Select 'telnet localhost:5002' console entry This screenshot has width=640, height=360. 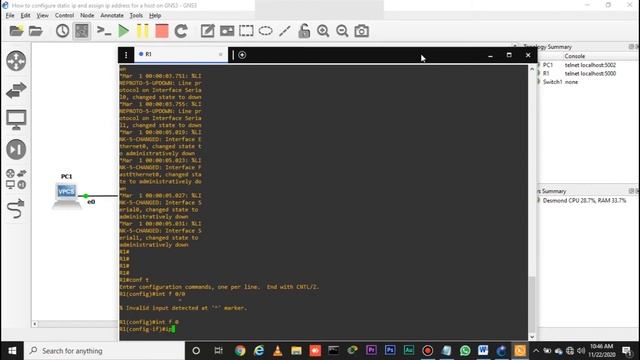point(590,65)
